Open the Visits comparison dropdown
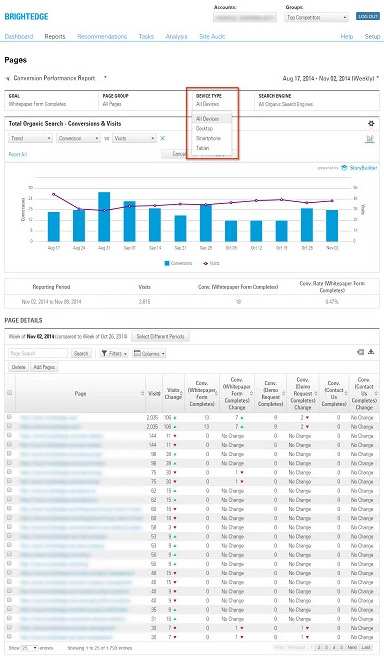 134,138
